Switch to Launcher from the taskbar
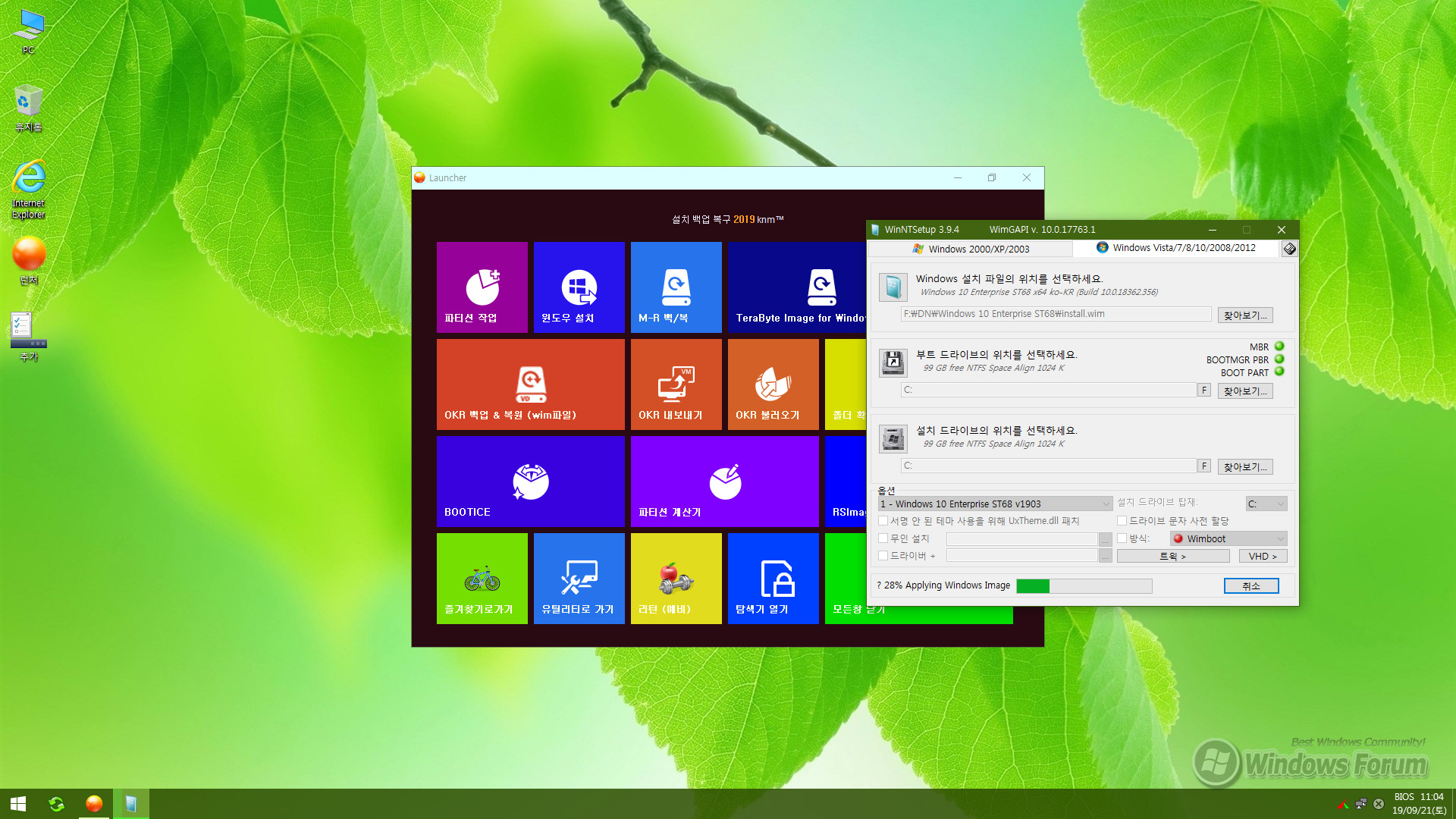Viewport: 1456px width, 819px height. point(94,804)
